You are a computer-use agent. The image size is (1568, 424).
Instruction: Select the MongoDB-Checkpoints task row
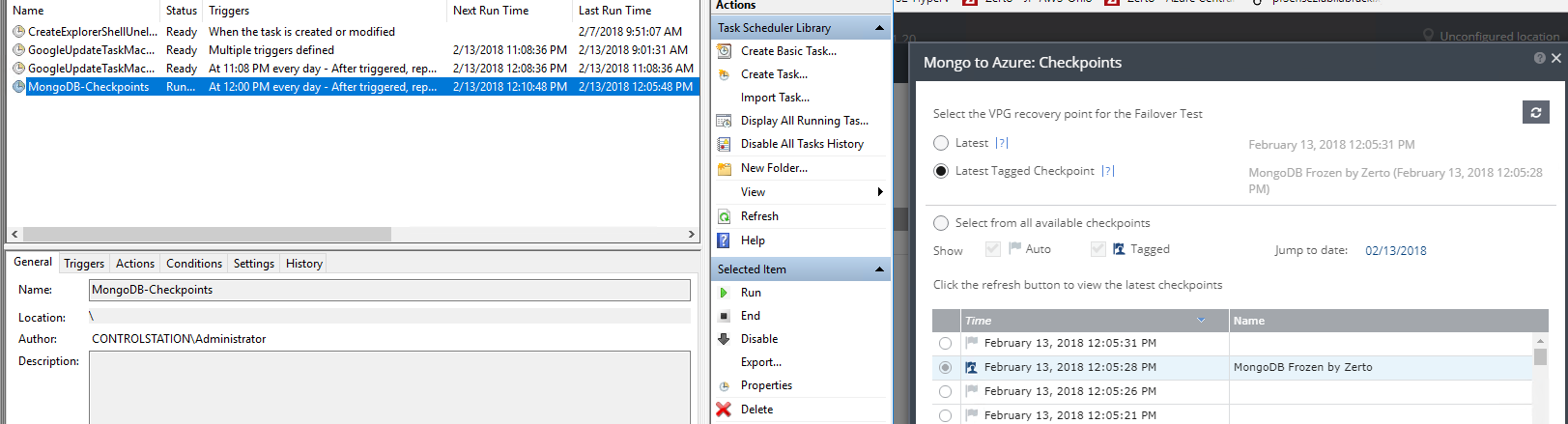353,87
